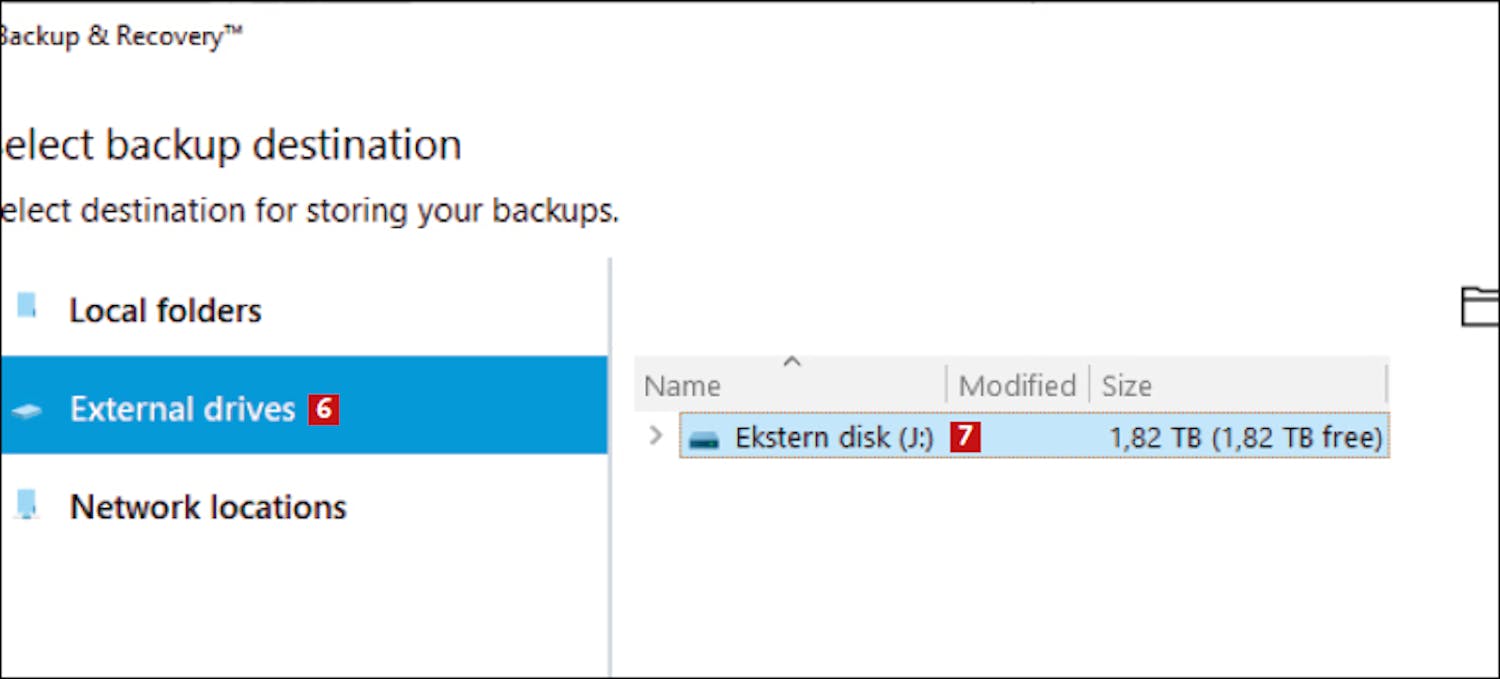Click the red badge numbered 7
This screenshot has height=679, width=1500.
click(x=965, y=437)
